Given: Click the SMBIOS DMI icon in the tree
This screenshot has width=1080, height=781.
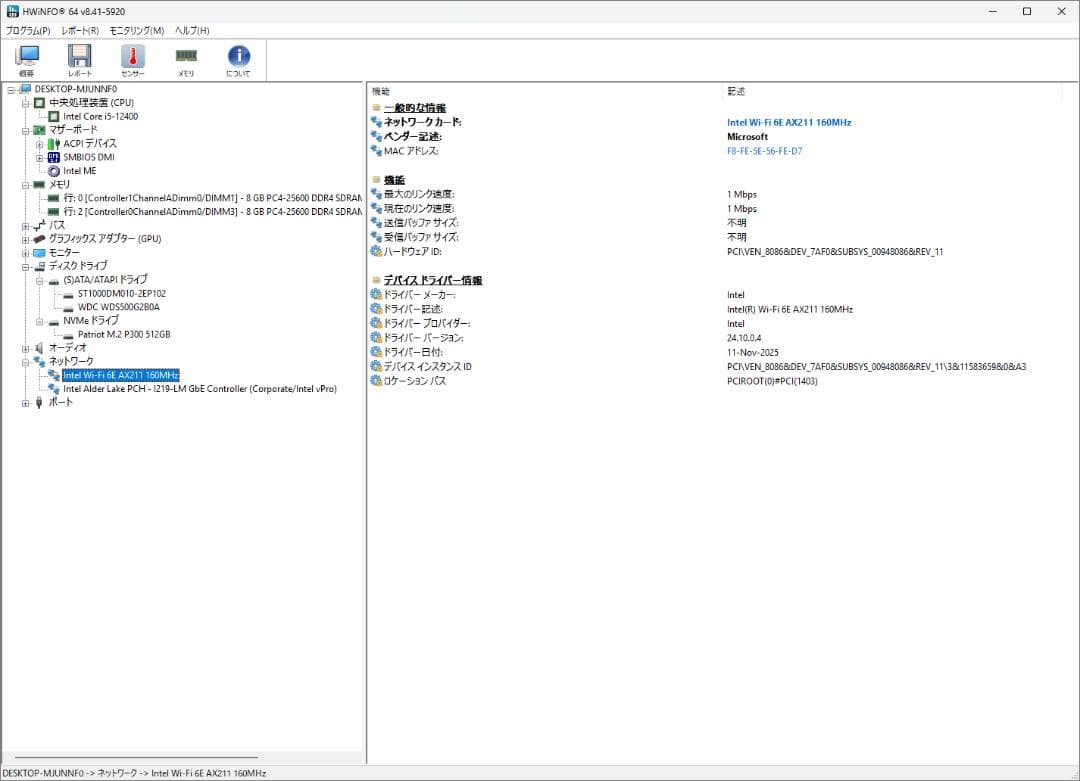Looking at the screenshot, I should point(51,157).
